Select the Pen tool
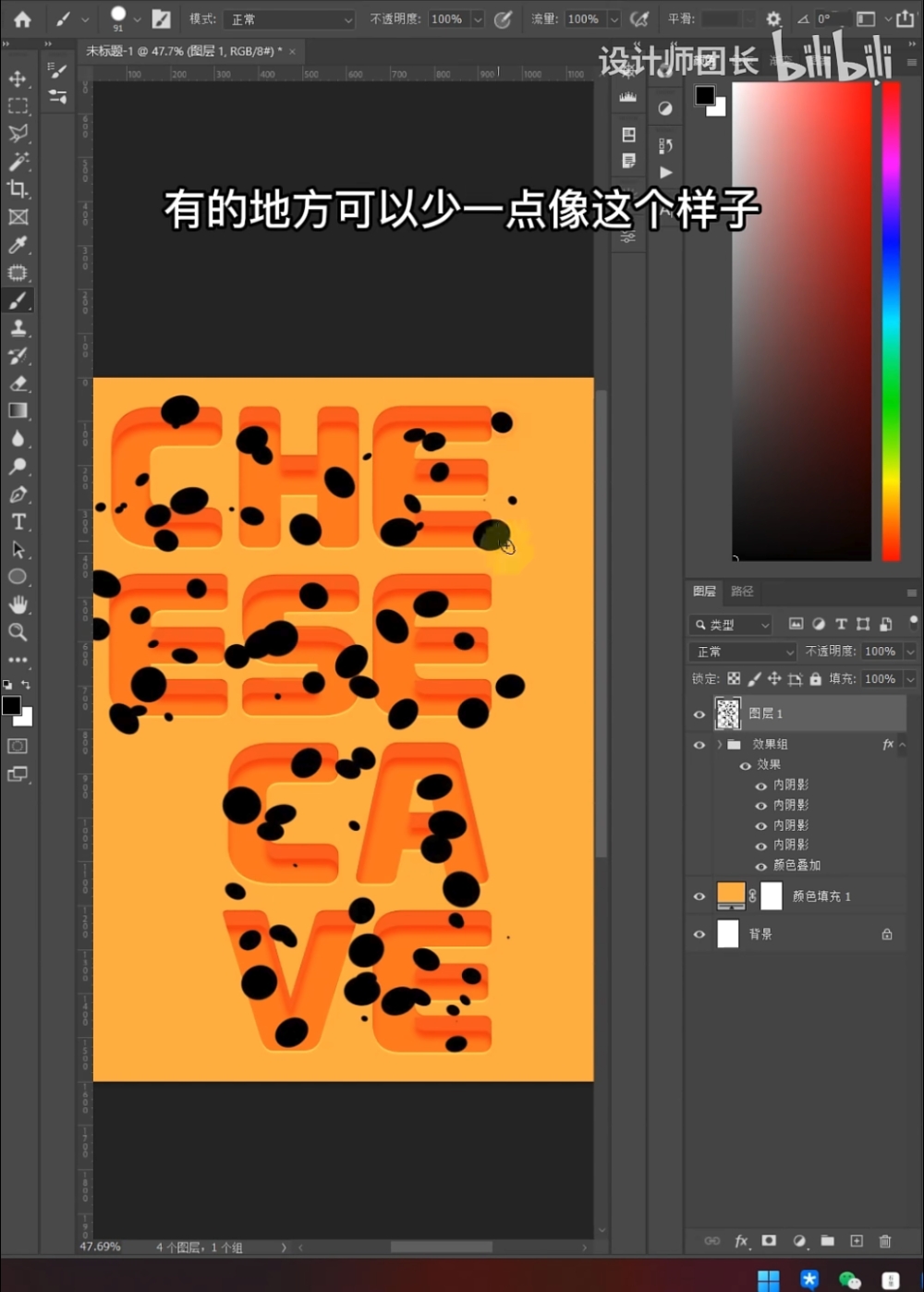Viewport: 924px width, 1292px height. pos(18,494)
